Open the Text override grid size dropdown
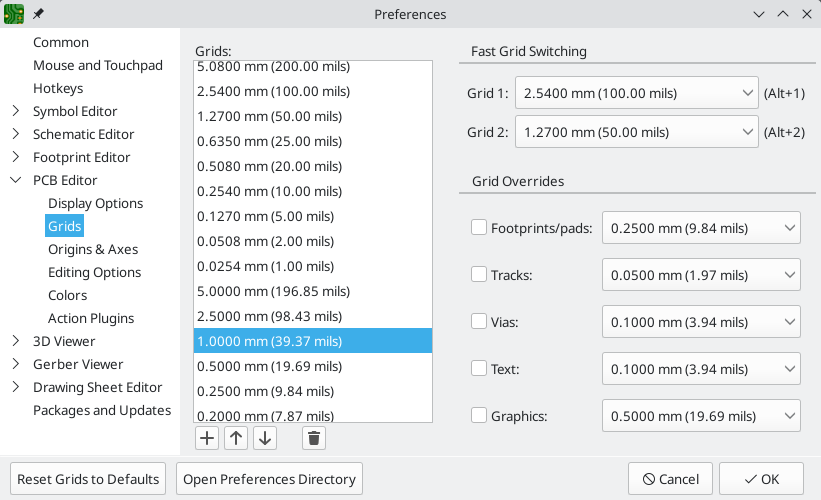The image size is (821, 500). tap(701, 368)
